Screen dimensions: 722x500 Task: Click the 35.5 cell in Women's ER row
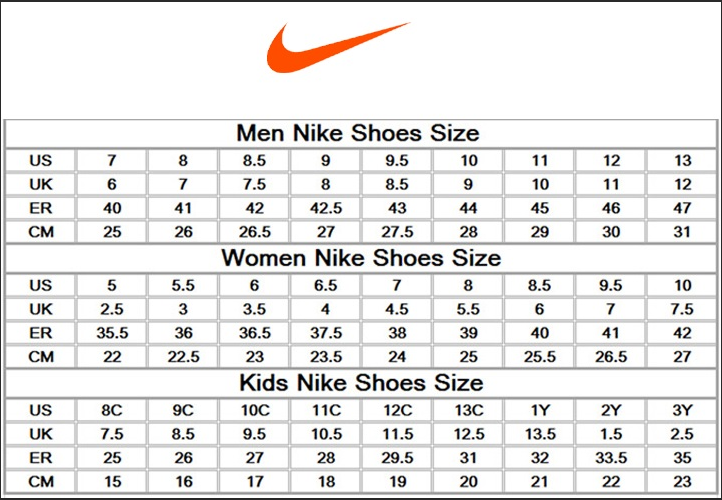coord(111,334)
